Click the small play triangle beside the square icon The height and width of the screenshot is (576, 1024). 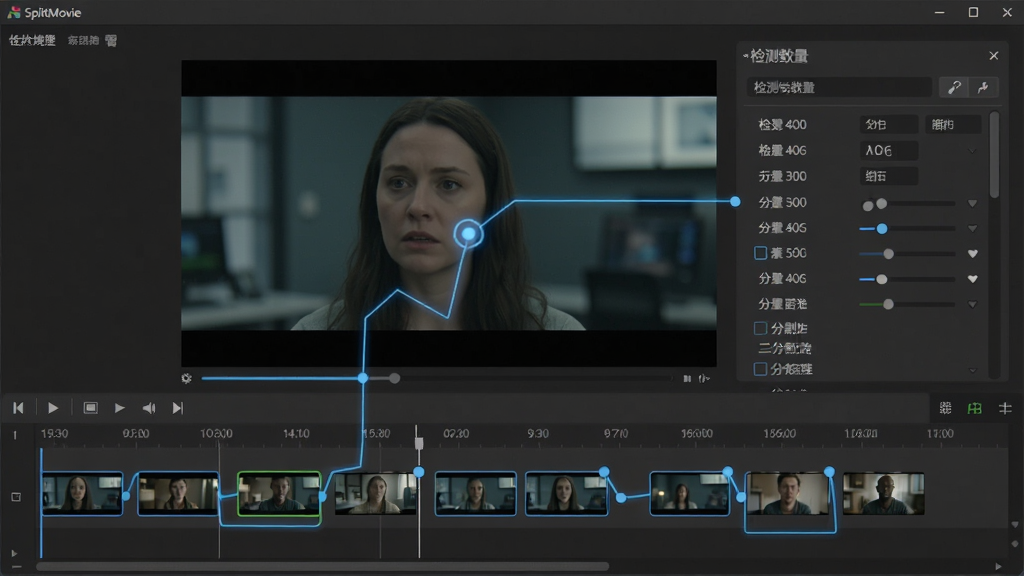[120, 408]
